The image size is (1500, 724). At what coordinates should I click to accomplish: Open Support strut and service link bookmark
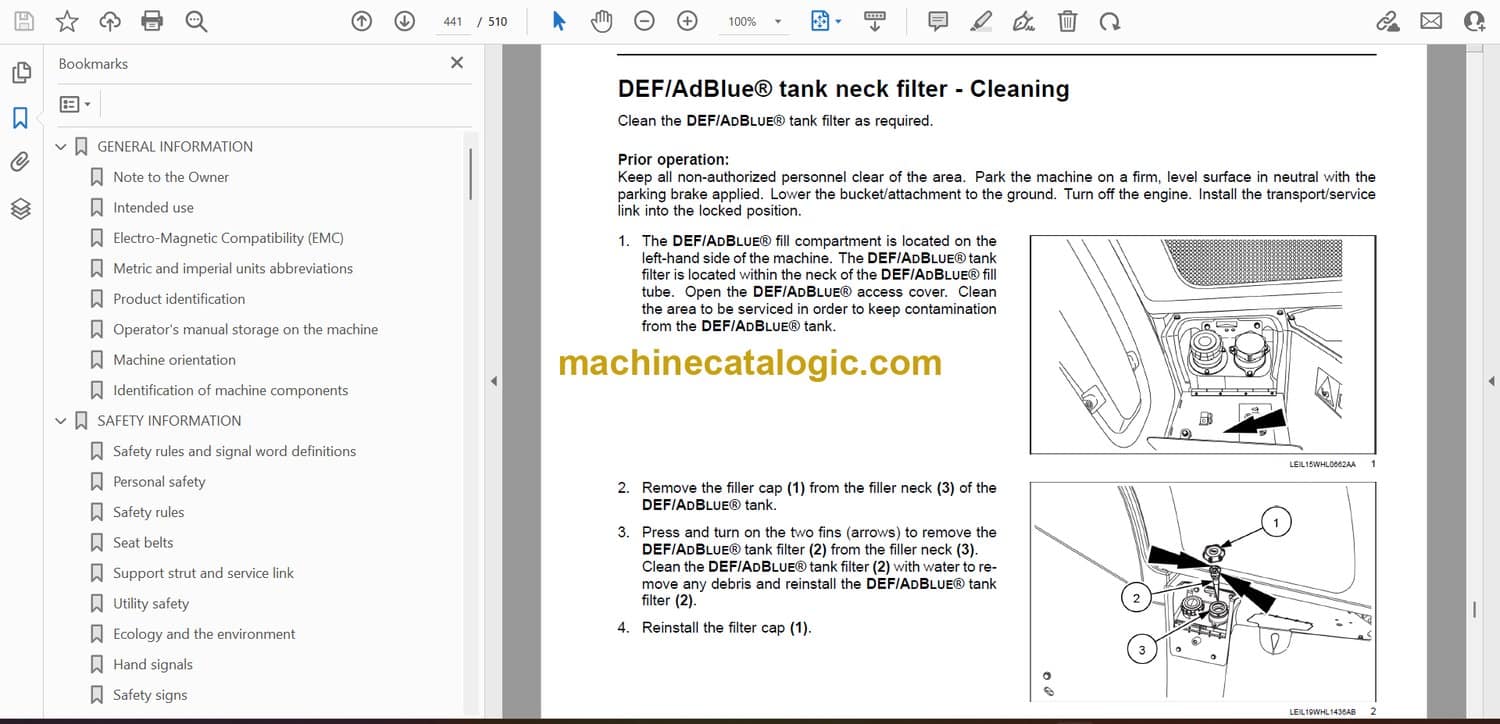203,573
